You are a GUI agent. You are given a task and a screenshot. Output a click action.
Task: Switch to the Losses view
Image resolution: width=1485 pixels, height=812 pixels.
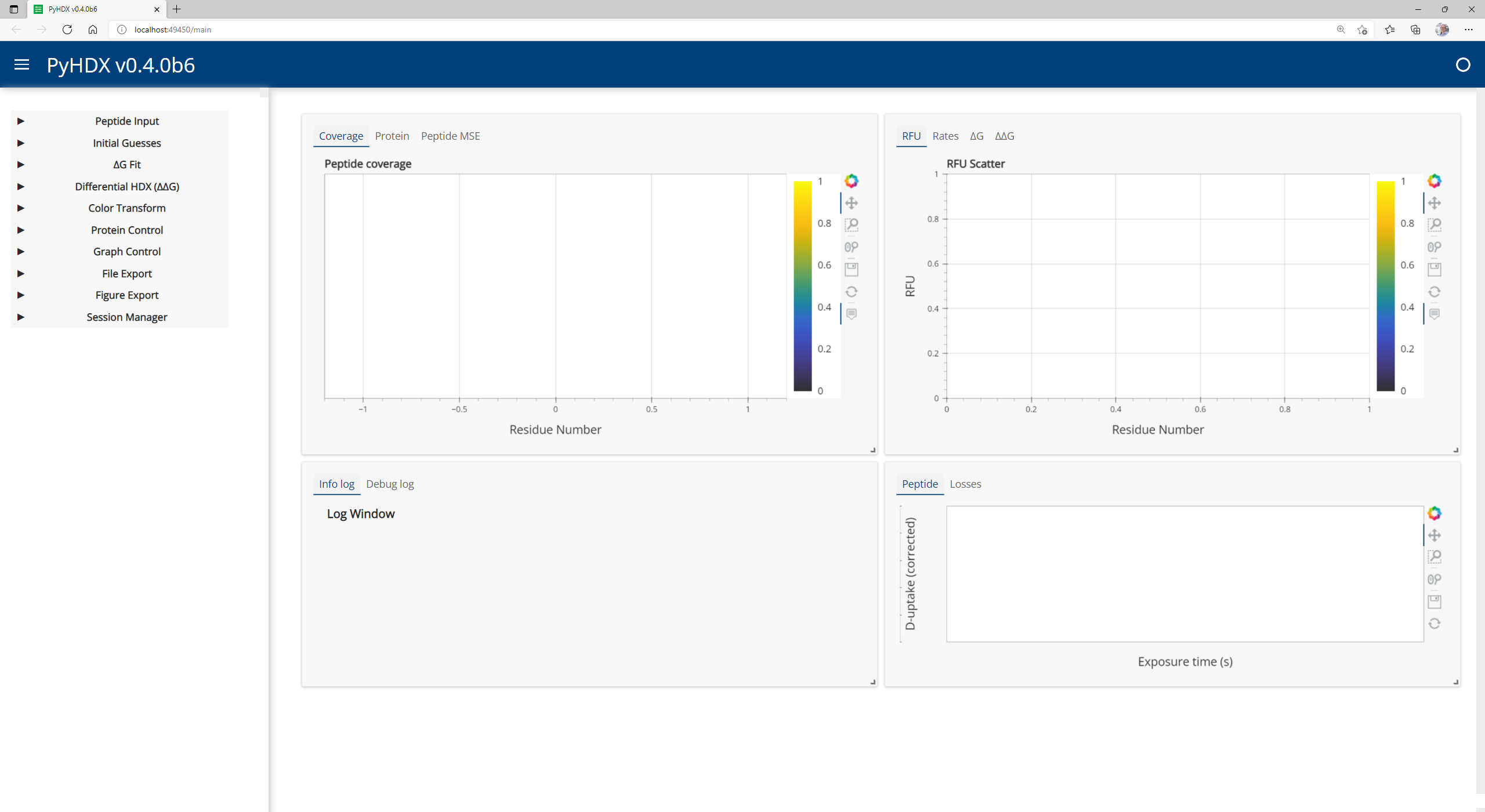(965, 484)
